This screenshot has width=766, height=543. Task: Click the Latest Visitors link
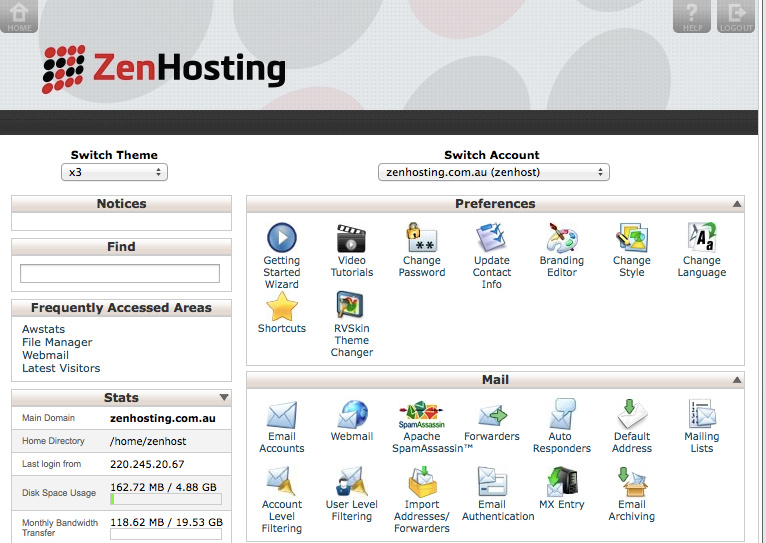[x=61, y=368]
